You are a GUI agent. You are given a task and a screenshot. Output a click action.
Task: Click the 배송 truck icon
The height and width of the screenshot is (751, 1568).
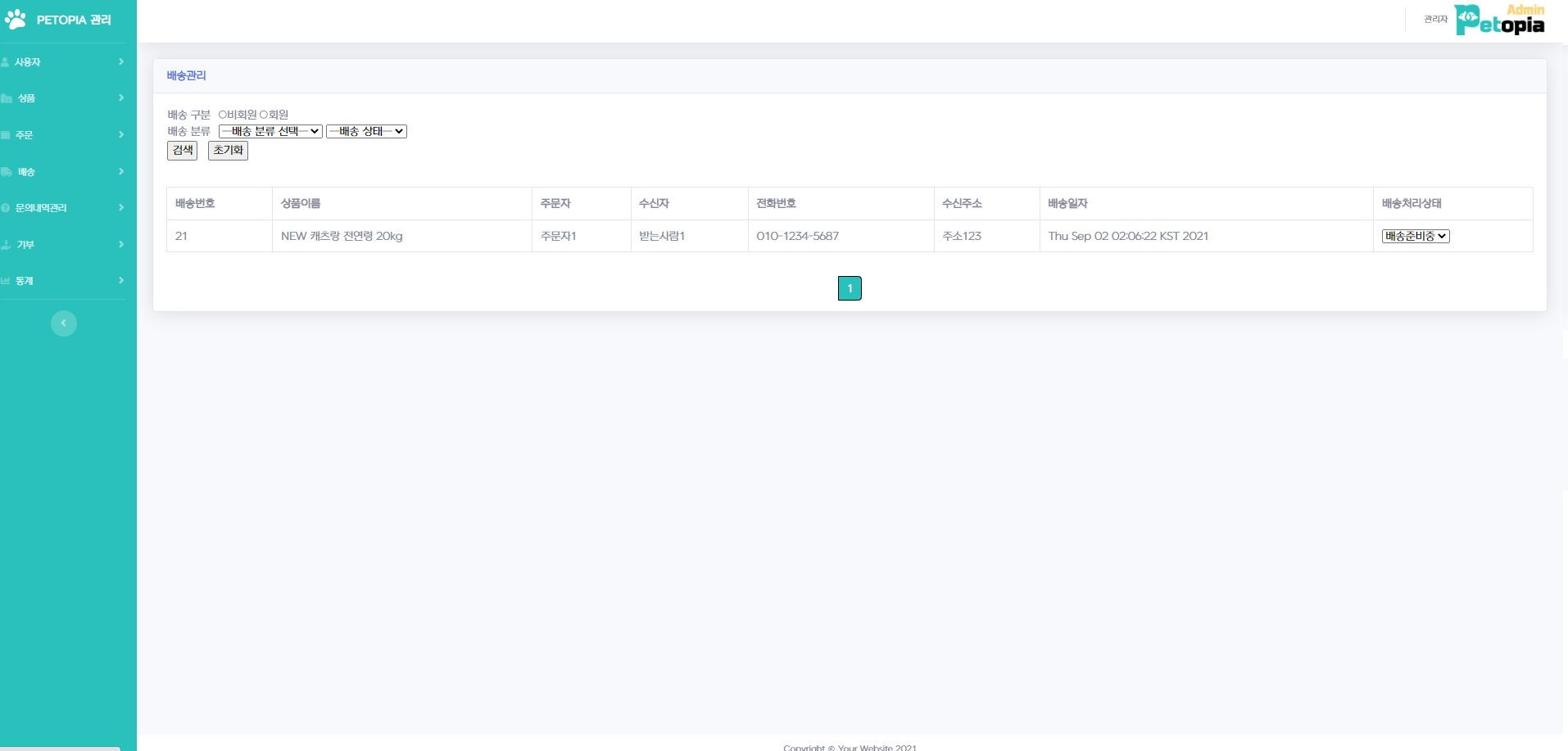point(7,172)
